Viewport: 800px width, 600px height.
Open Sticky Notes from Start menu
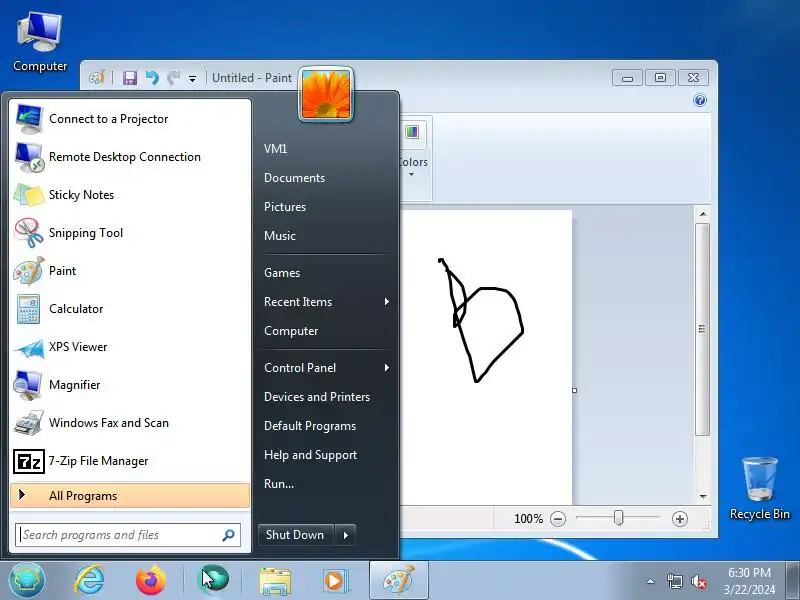click(130, 194)
